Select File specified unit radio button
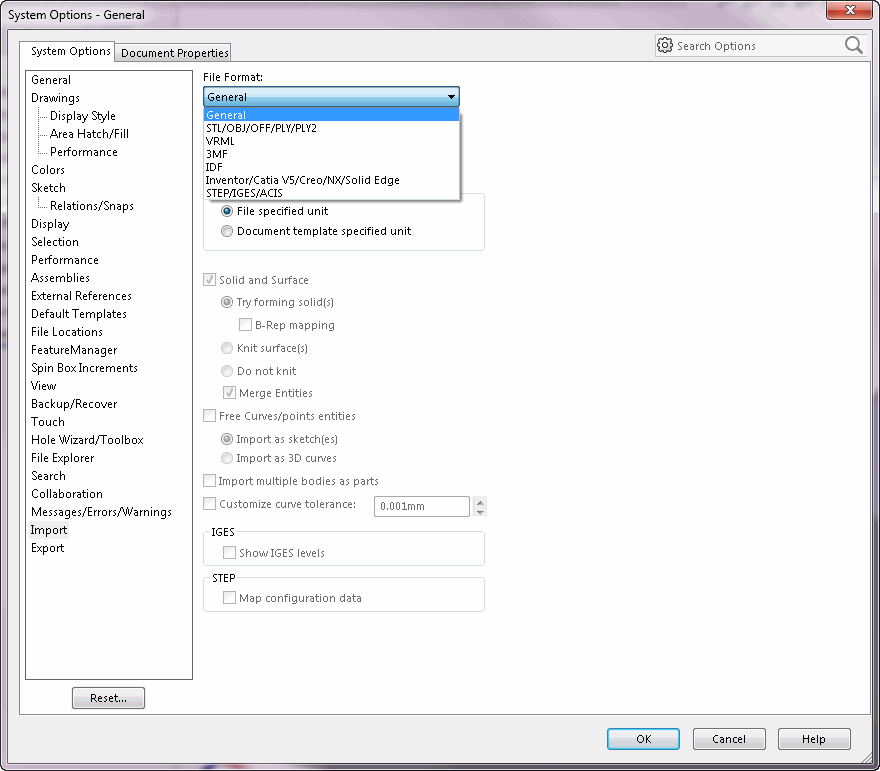Screen dimensions: 880x771 227,211
